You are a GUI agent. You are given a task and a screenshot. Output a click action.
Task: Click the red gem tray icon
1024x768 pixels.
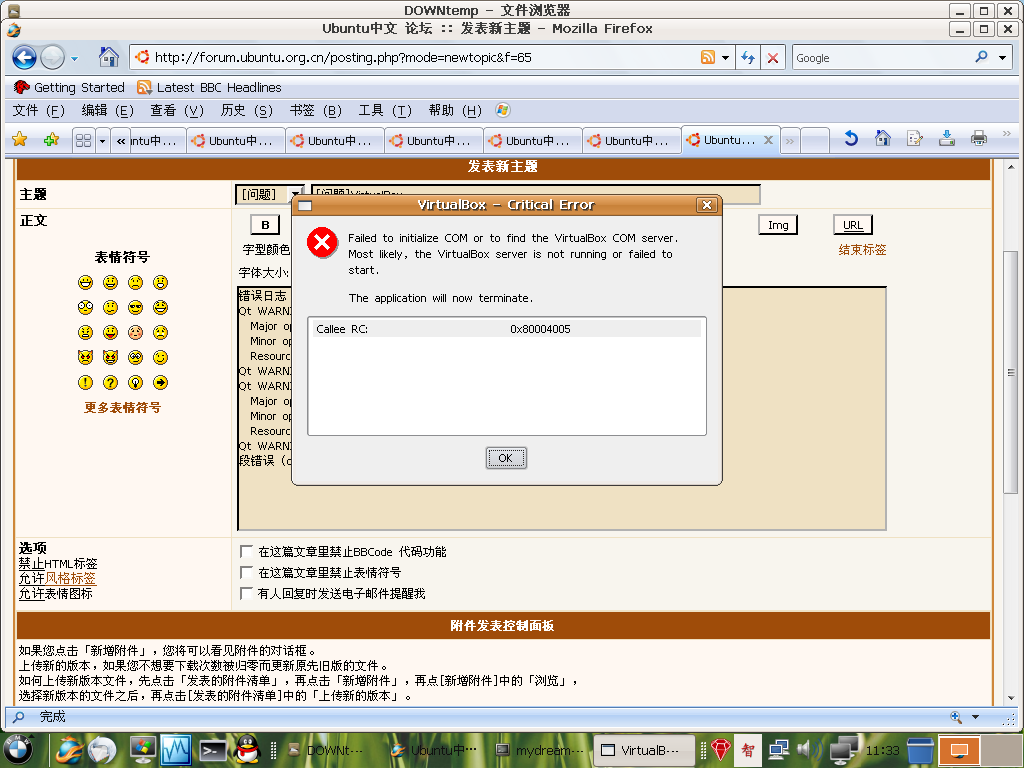click(720, 750)
